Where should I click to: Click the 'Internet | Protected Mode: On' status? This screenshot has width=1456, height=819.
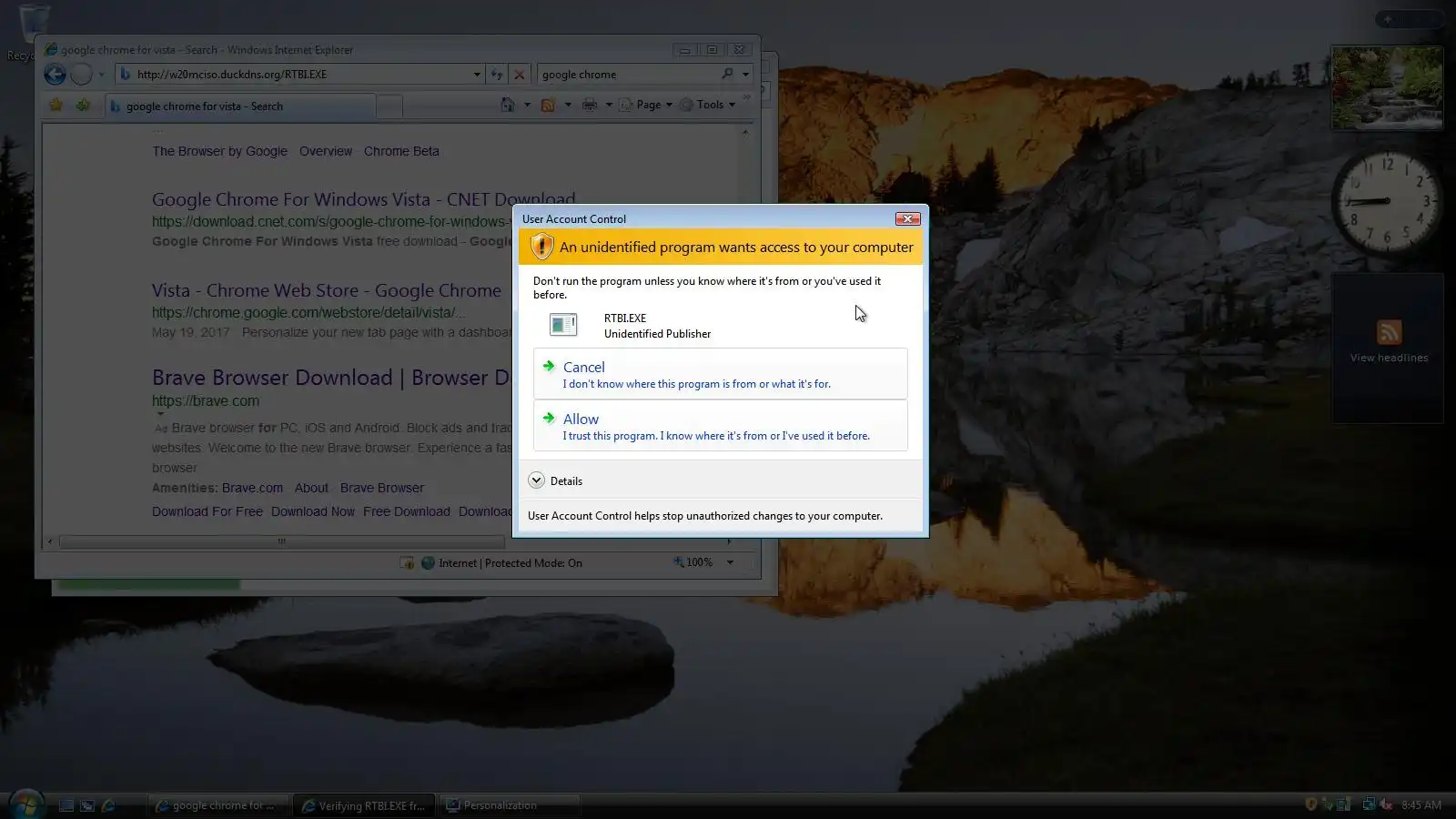pyautogui.click(x=510, y=563)
